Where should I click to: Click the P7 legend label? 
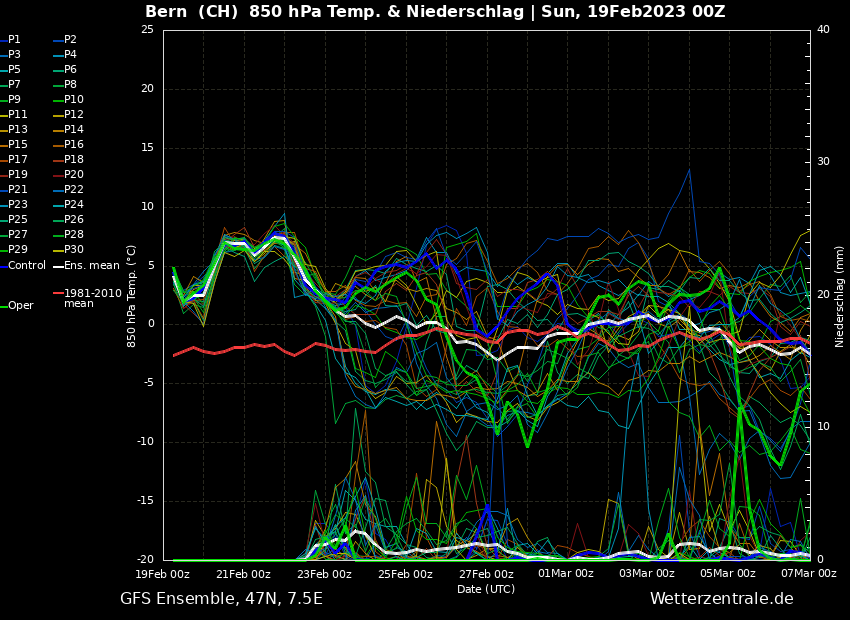[14, 85]
